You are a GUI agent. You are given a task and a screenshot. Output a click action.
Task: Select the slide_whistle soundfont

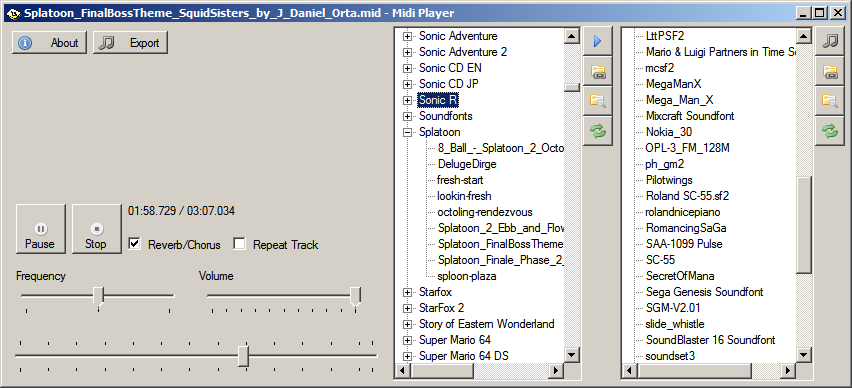(675, 324)
